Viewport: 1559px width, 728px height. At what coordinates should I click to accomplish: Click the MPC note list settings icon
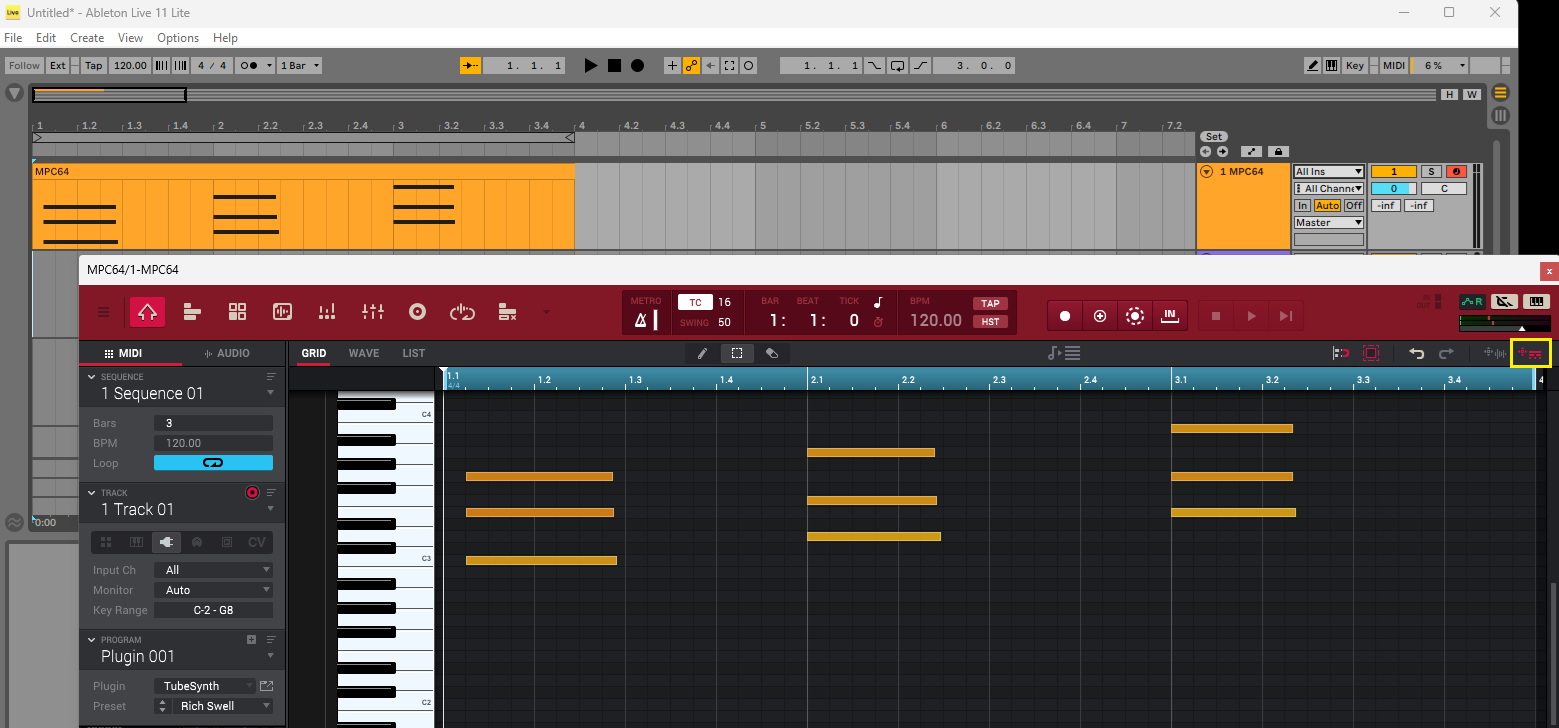(x=1064, y=353)
